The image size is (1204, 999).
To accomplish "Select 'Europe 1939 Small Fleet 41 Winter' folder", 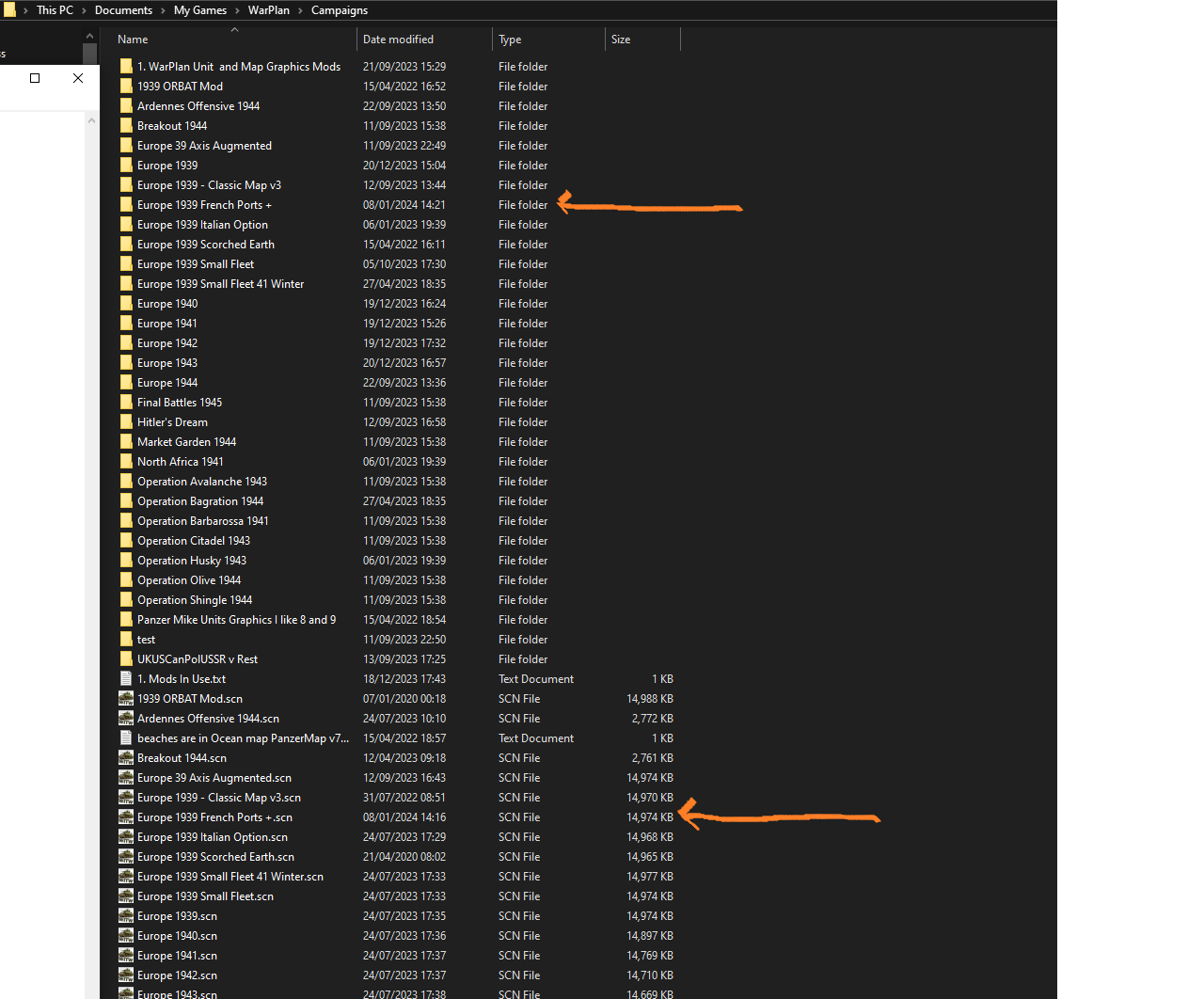I will pyautogui.click(x=221, y=283).
